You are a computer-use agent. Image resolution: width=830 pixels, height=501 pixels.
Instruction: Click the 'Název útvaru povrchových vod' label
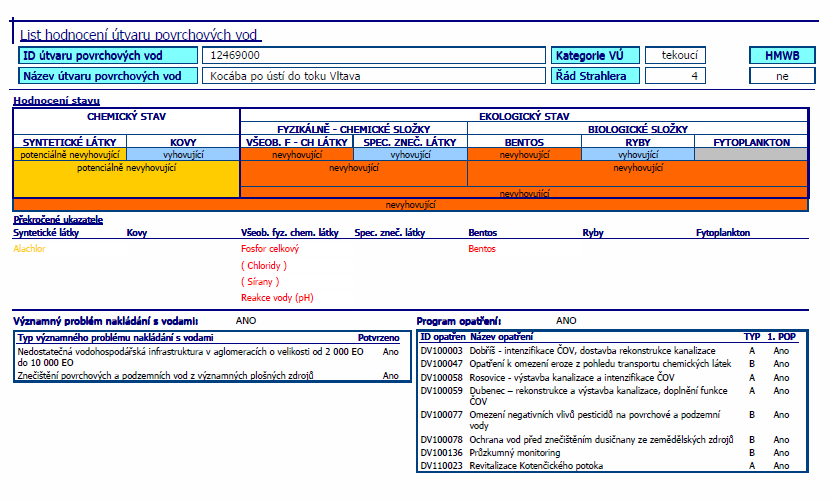[108, 76]
